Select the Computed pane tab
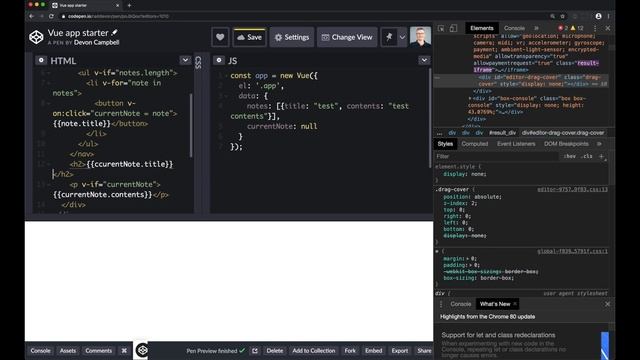640x360 pixels. click(x=475, y=144)
